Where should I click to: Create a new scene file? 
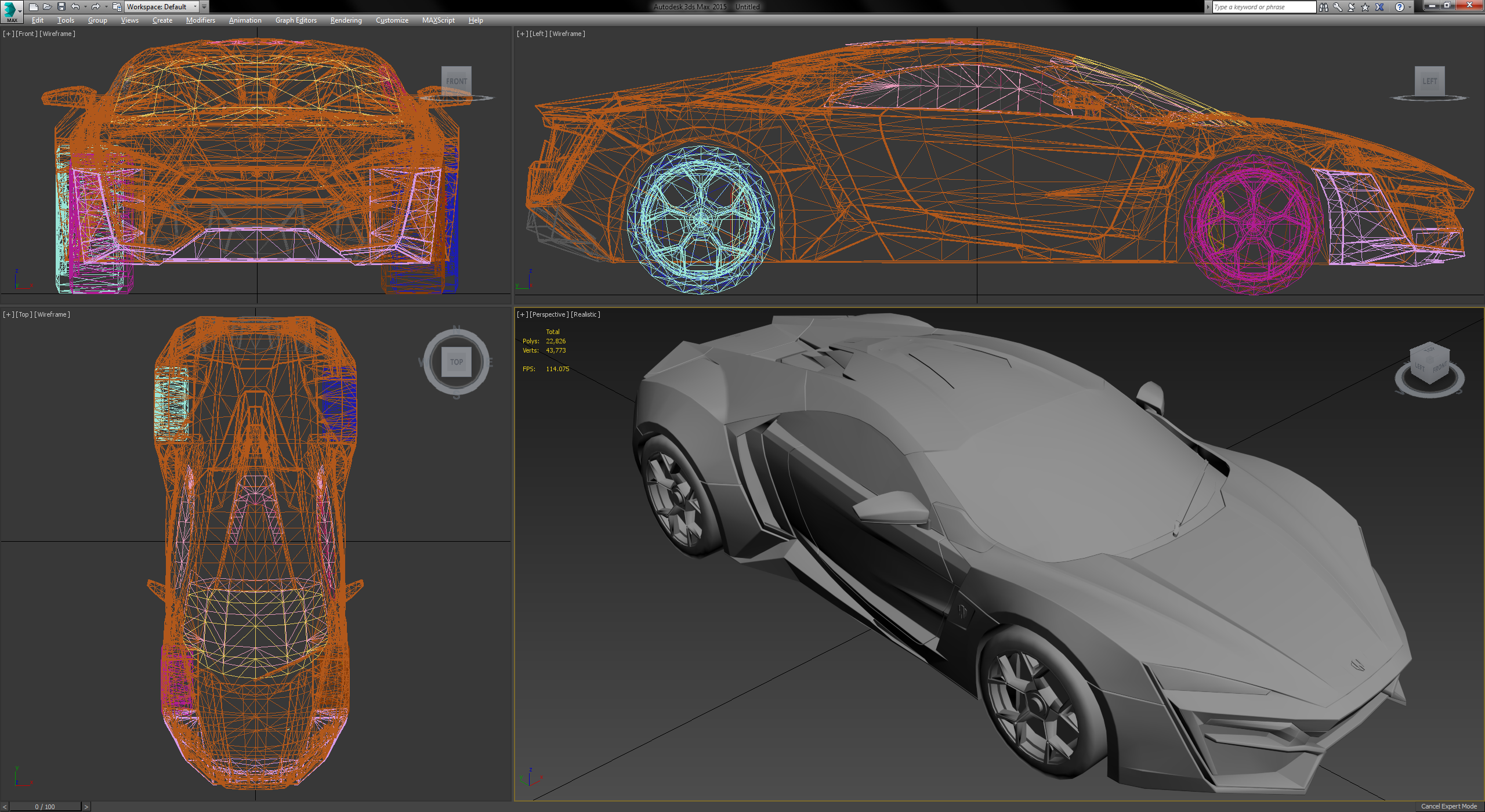click(34, 7)
